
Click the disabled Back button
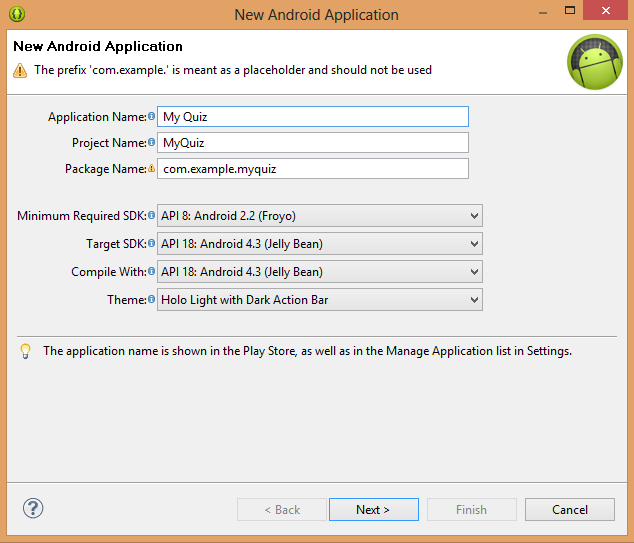282,509
